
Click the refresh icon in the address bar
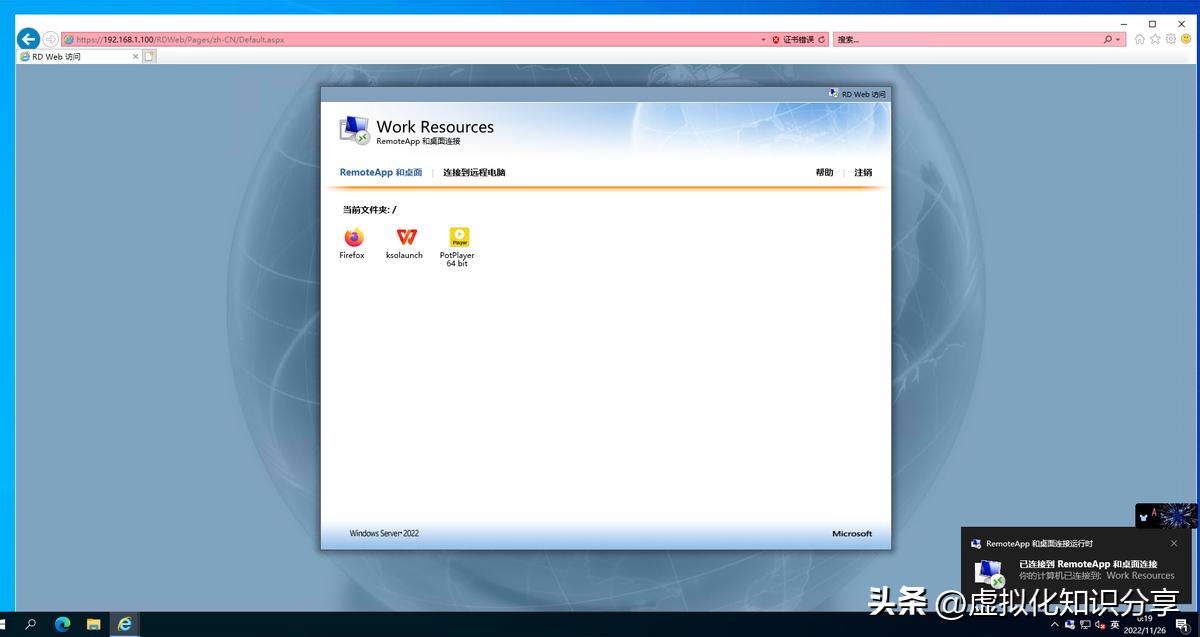[x=824, y=39]
